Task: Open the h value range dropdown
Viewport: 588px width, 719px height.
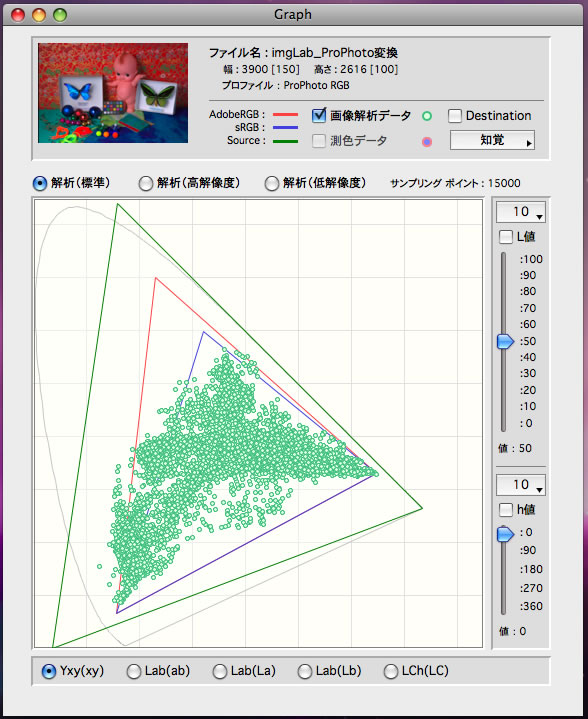Action: click(521, 485)
